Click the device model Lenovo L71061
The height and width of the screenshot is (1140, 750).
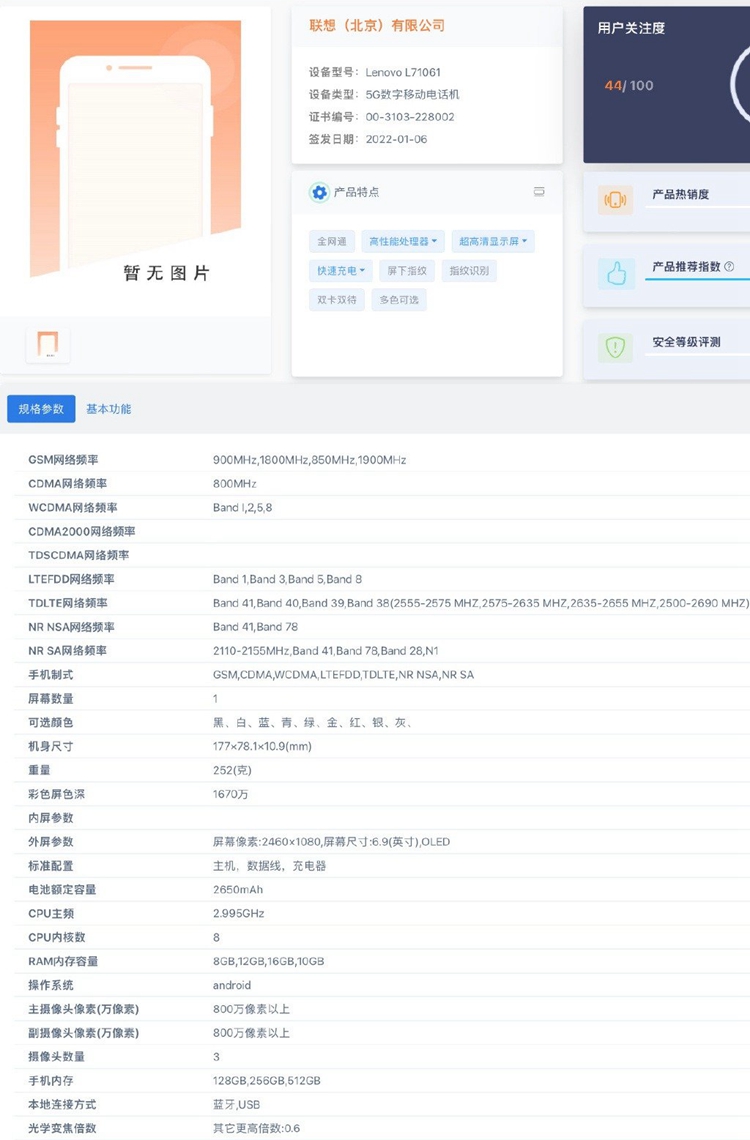403,72
